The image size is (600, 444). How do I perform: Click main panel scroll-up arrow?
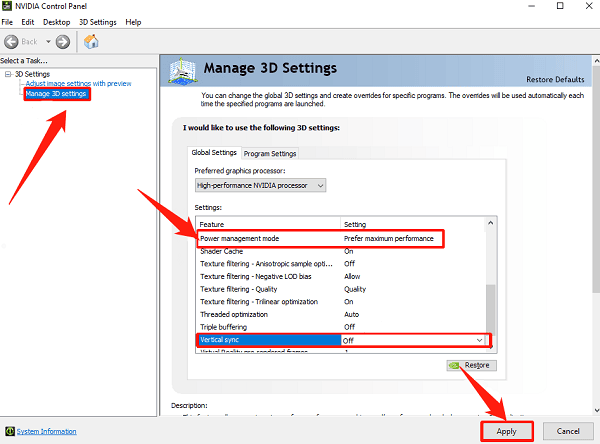tap(596, 60)
